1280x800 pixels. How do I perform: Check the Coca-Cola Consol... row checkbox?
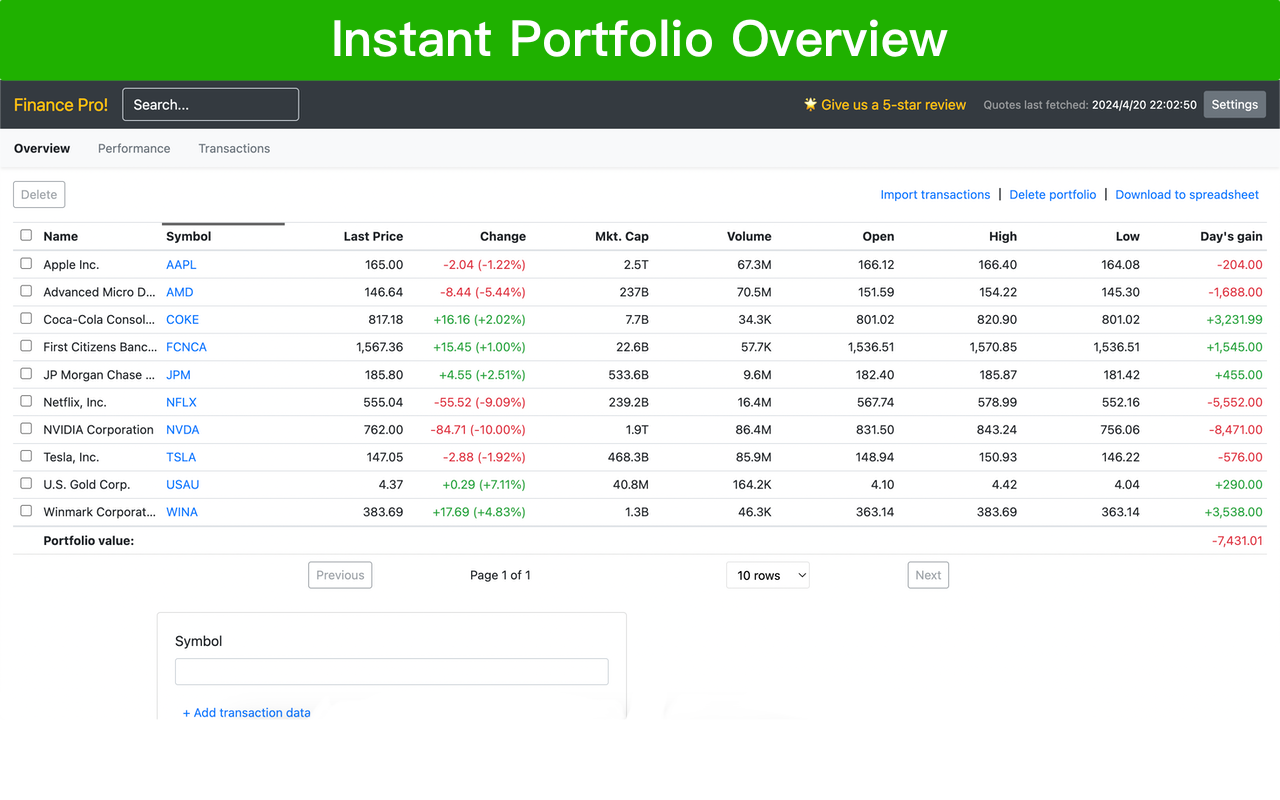coord(26,318)
